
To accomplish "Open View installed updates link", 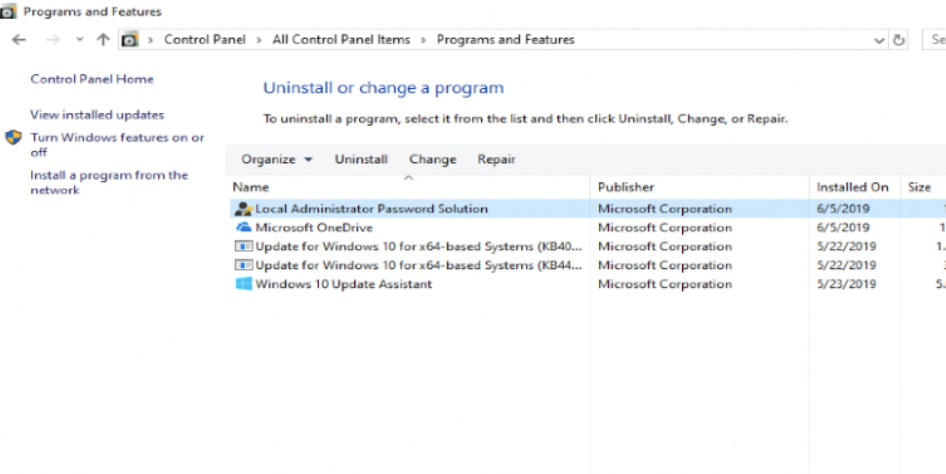I will click(97, 115).
